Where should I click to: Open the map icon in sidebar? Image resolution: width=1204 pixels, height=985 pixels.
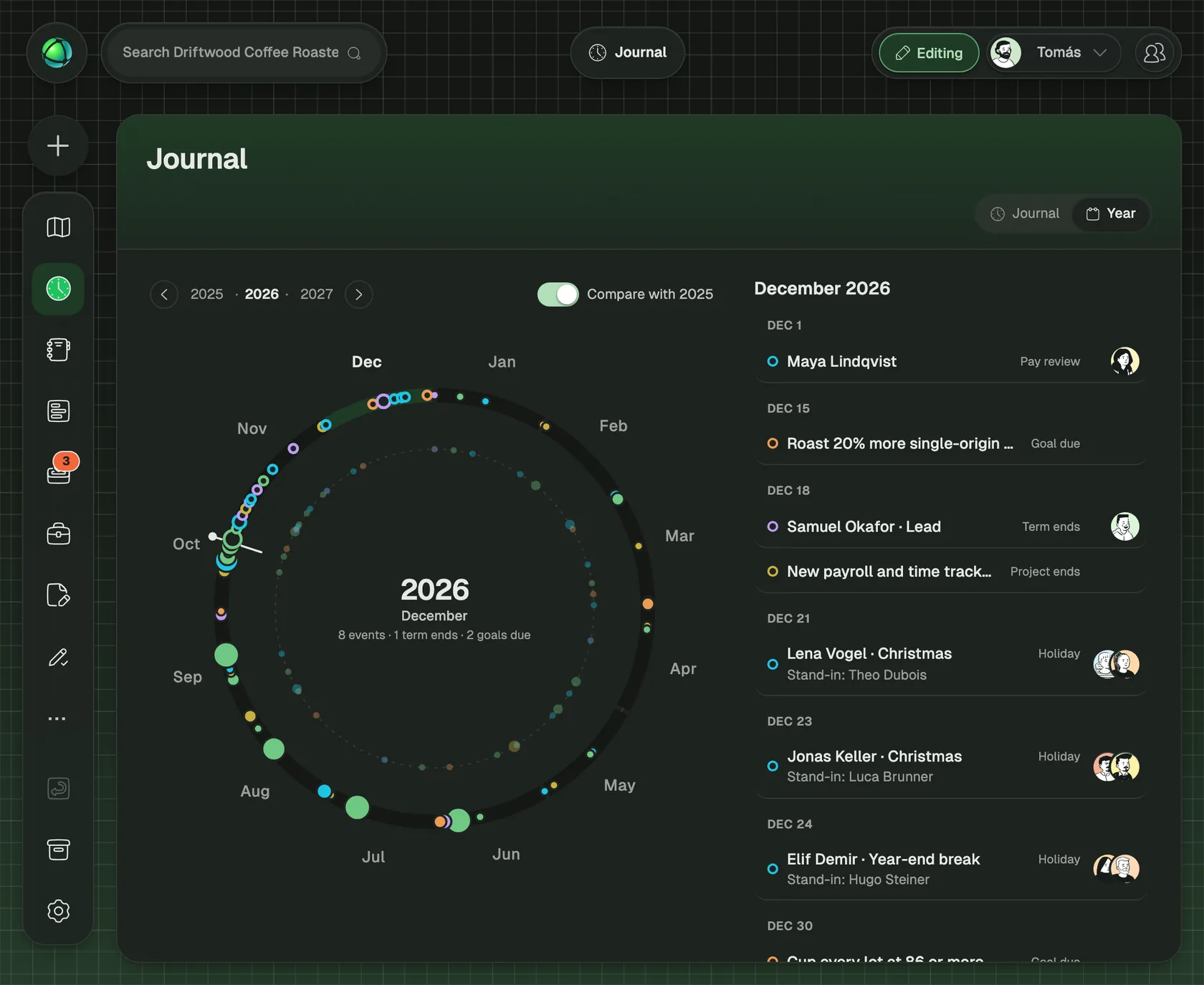[58, 227]
